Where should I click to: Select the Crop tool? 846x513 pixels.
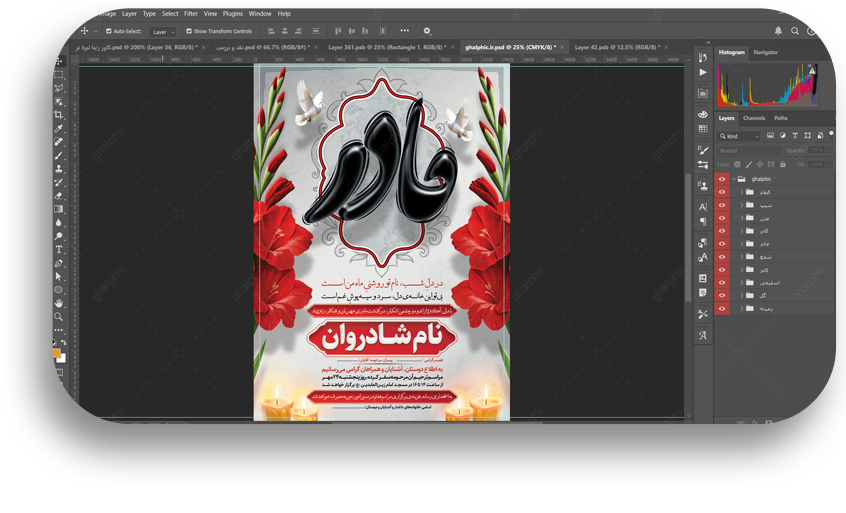coord(60,115)
